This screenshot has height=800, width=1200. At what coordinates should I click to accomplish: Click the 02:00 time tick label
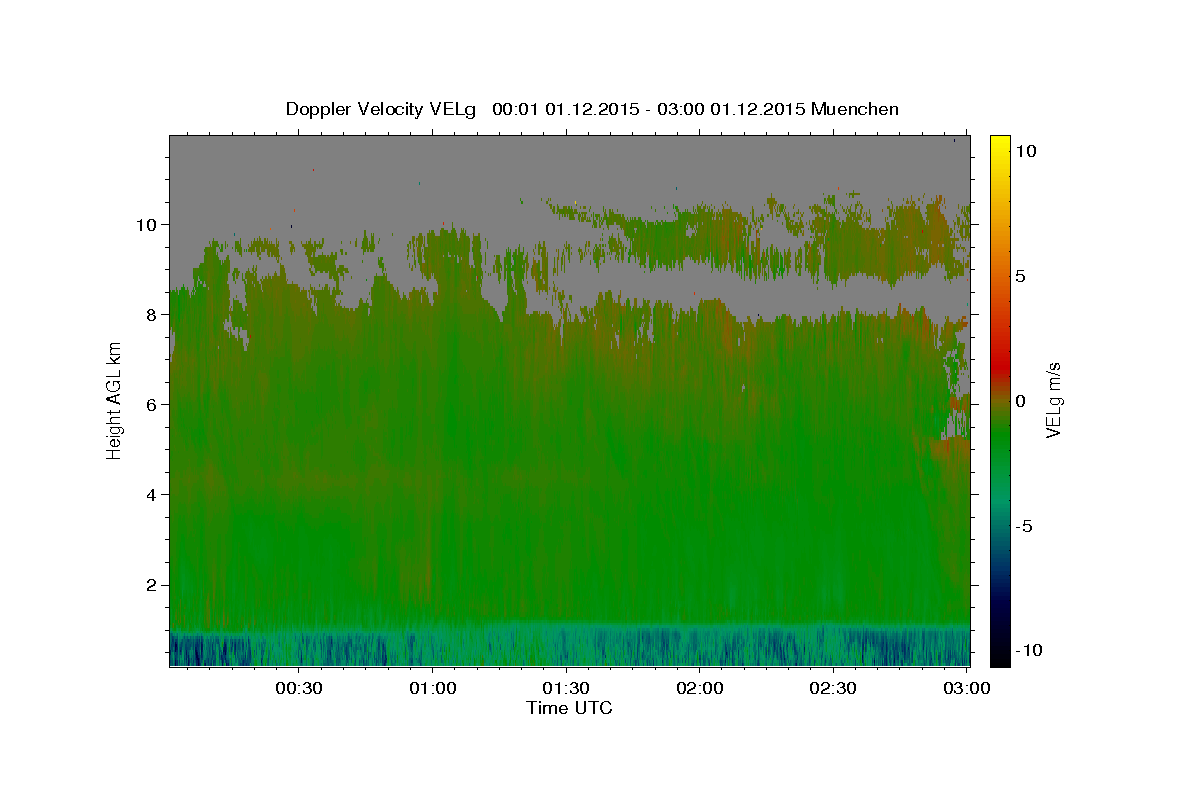coord(700,688)
